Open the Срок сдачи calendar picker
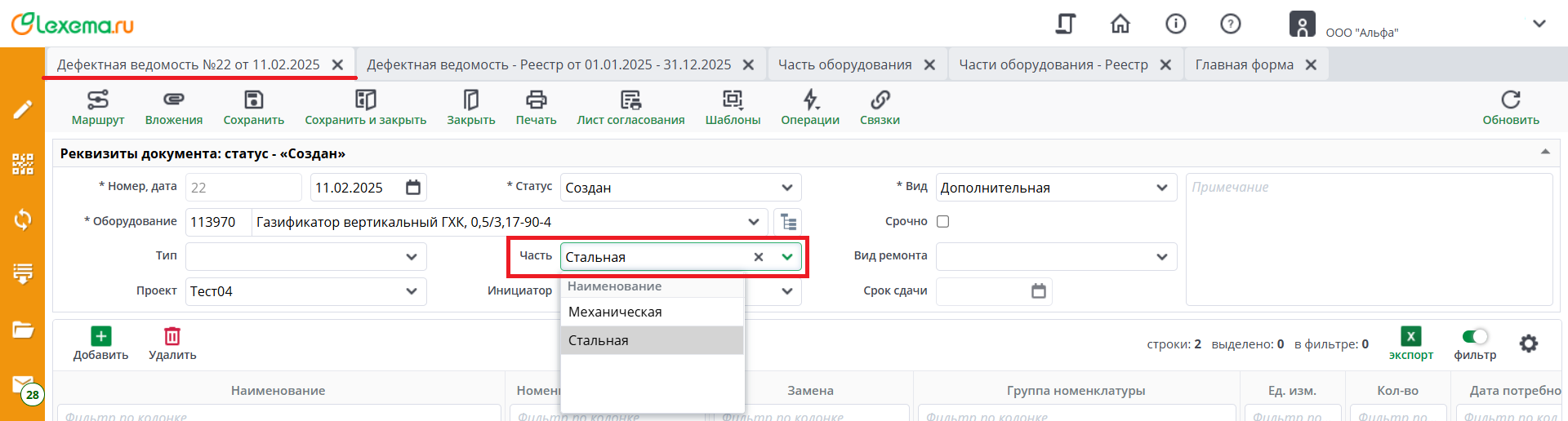 (x=1039, y=291)
